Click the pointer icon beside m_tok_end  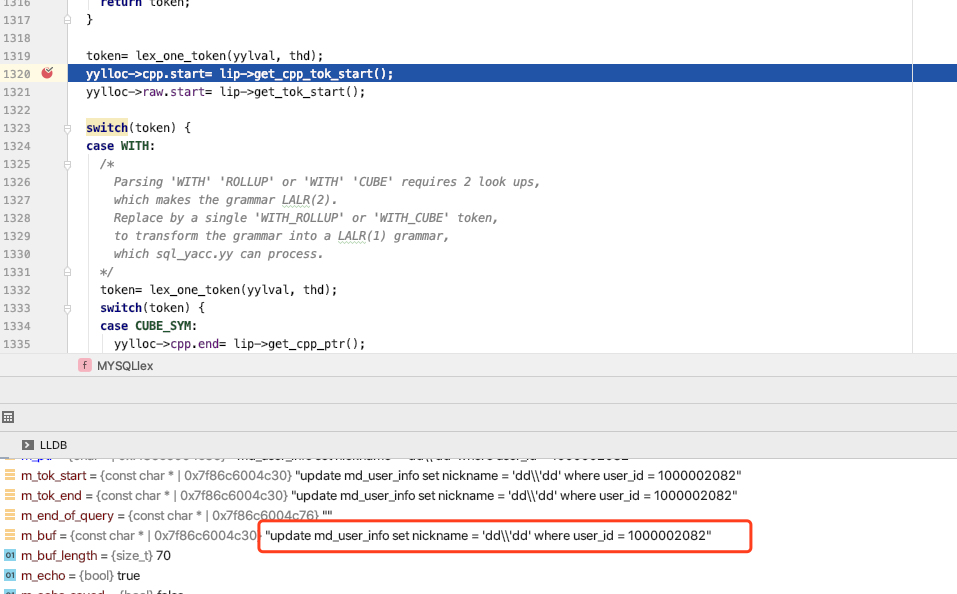point(10,495)
